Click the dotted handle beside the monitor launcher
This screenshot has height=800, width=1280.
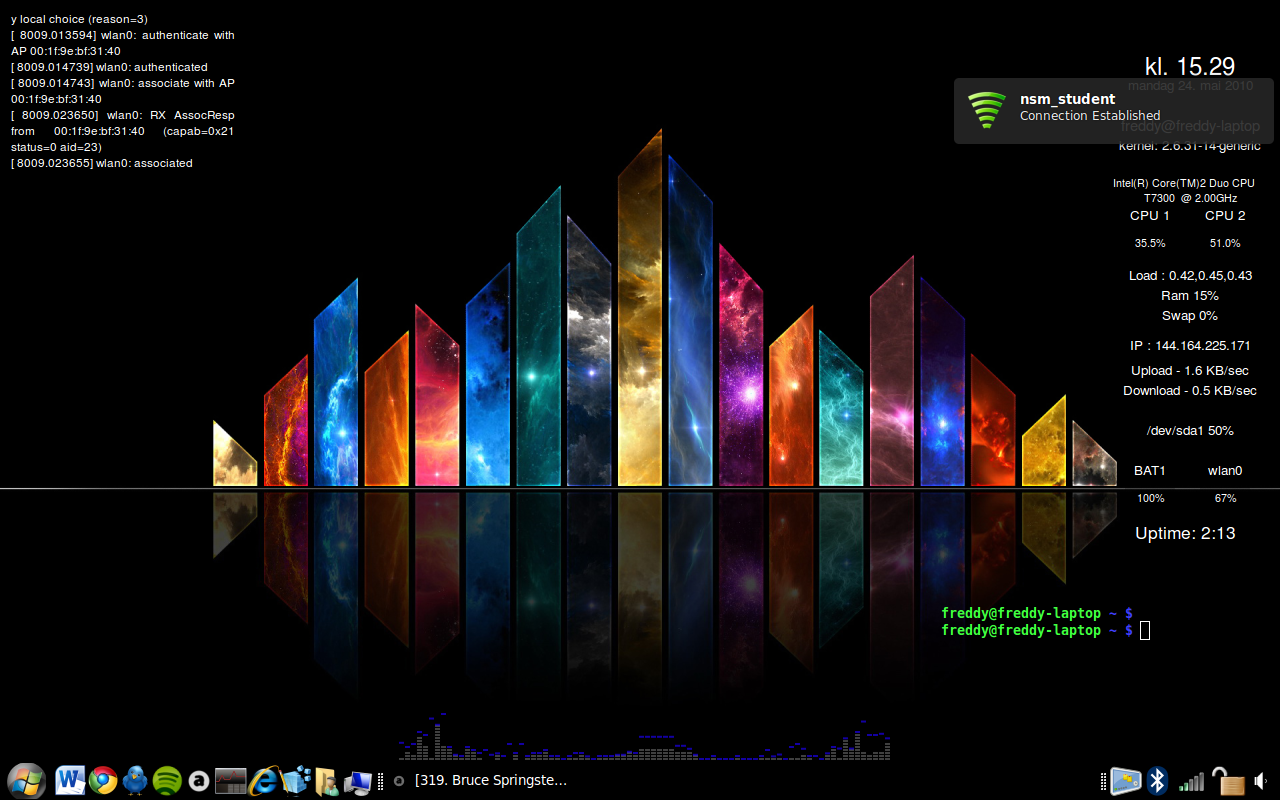[380, 781]
